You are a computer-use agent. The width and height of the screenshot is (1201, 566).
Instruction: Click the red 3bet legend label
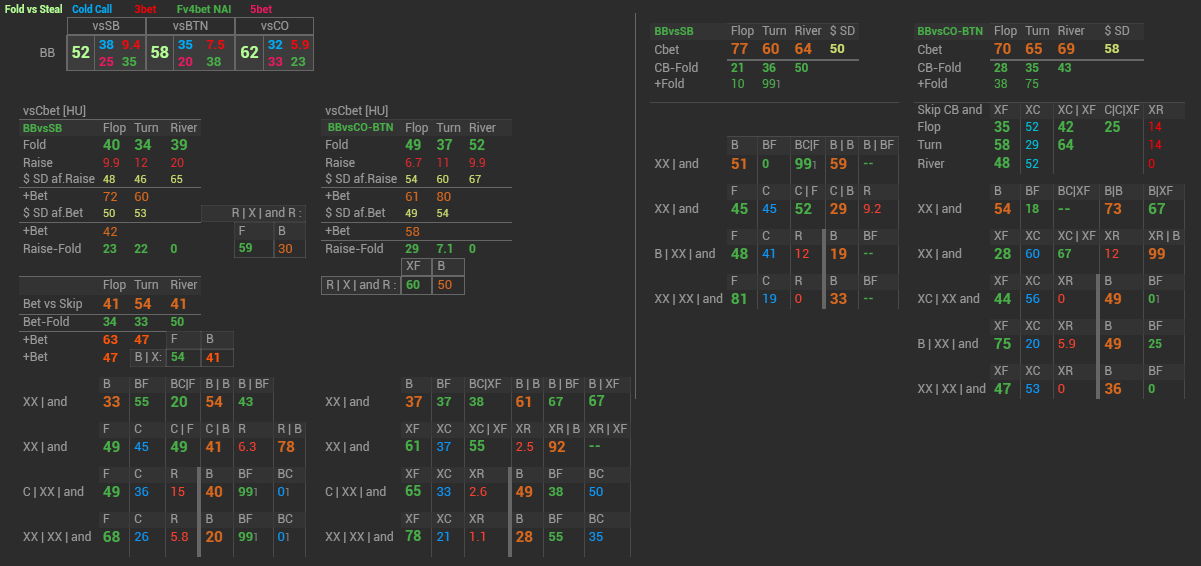coord(145,9)
